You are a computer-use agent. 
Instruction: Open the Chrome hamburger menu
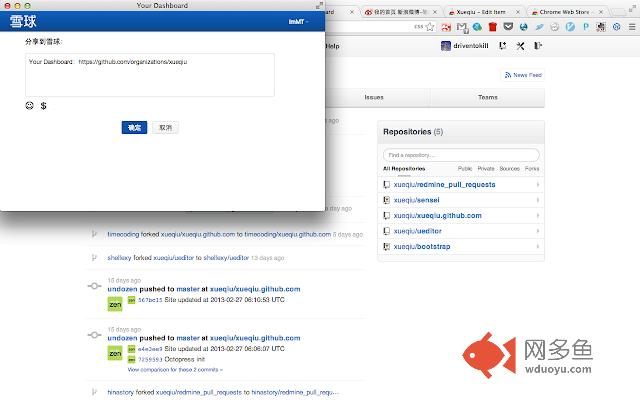[632, 27]
